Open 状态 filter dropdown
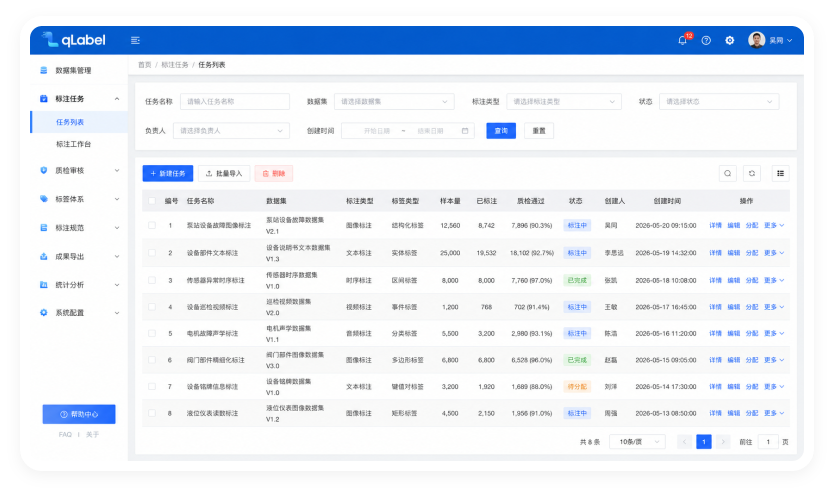This screenshot has height=495, width=834. 719,102
